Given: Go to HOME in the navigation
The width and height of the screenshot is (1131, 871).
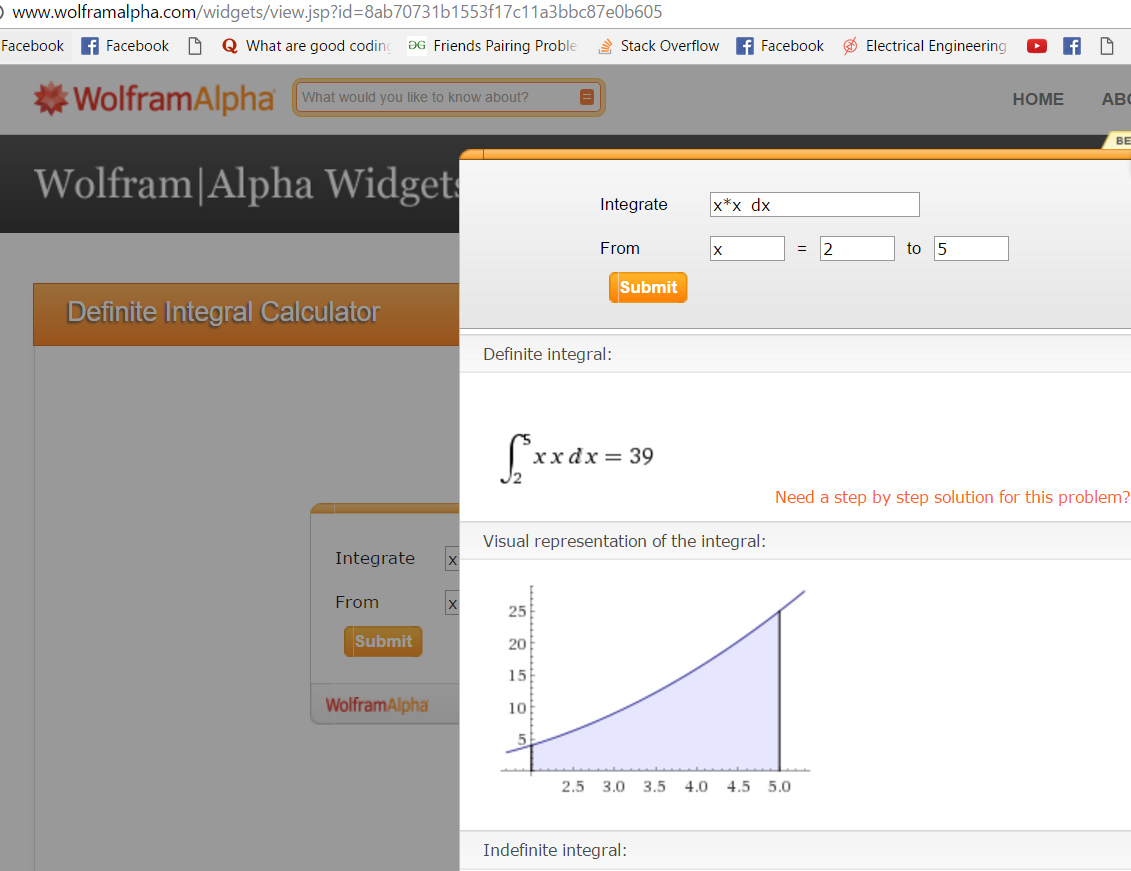Looking at the screenshot, I should pos(1038,99).
